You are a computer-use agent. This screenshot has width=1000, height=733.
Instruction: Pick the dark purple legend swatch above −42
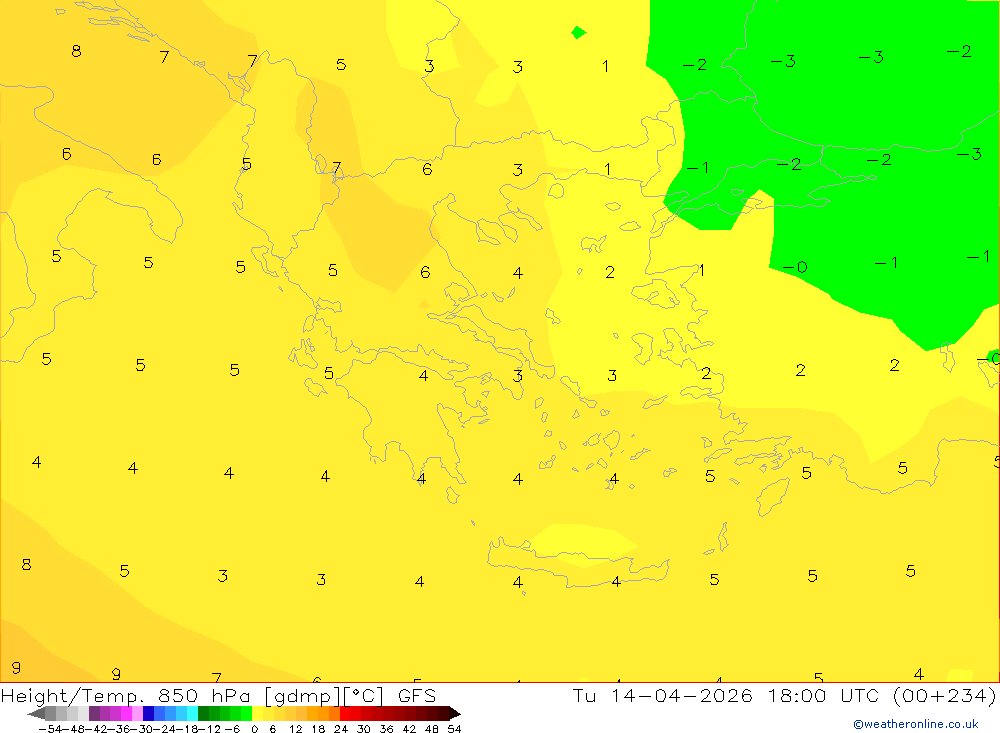coord(94,713)
